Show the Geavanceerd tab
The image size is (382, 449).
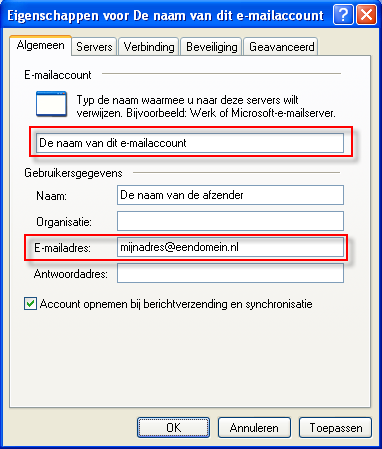[281, 47]
